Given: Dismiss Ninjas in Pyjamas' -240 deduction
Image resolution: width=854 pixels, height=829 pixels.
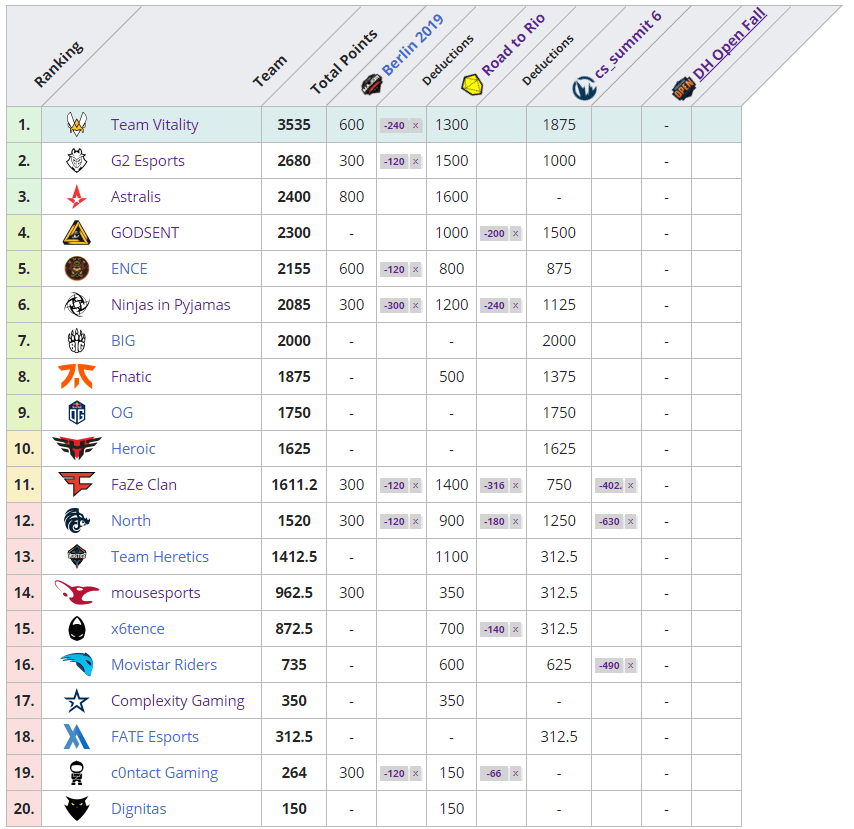Looking at the screenshot, I should (x=516, y=305).
